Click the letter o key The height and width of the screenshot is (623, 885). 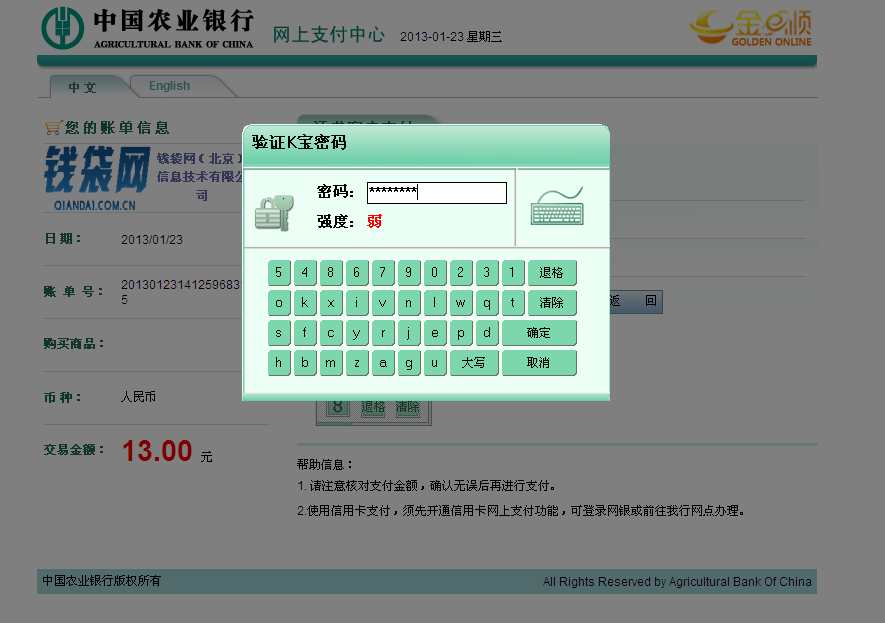[279, 302]
